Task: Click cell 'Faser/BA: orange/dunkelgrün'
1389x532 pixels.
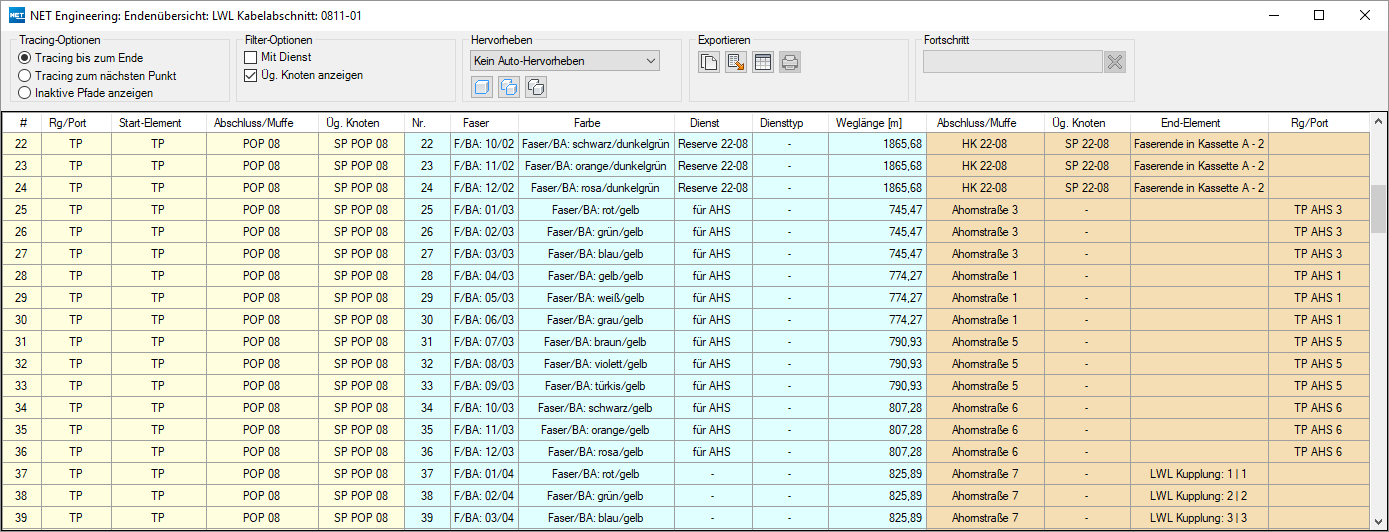Action: [x=596, y=166]
